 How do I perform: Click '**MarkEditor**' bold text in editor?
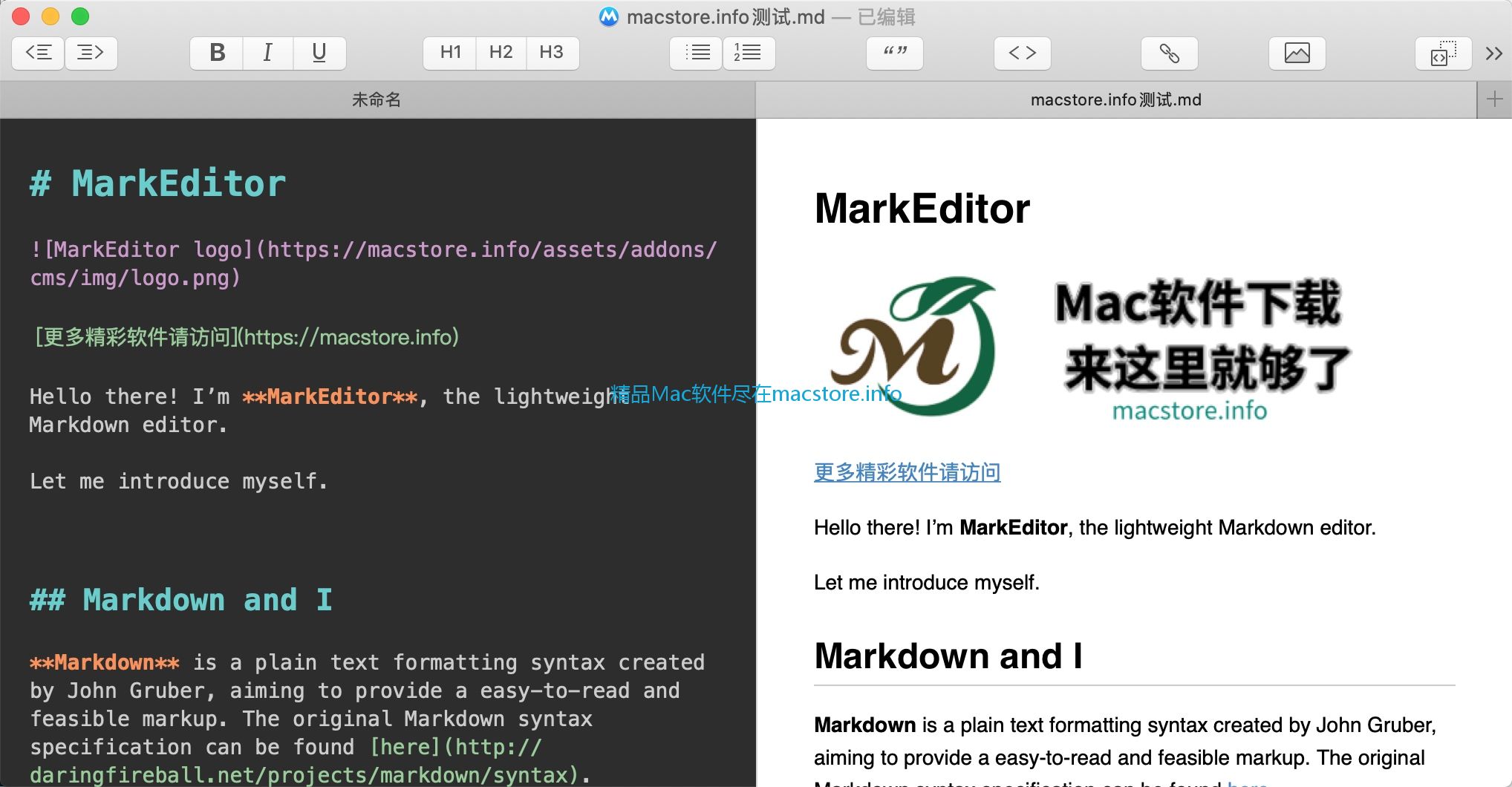pos(330,396)
